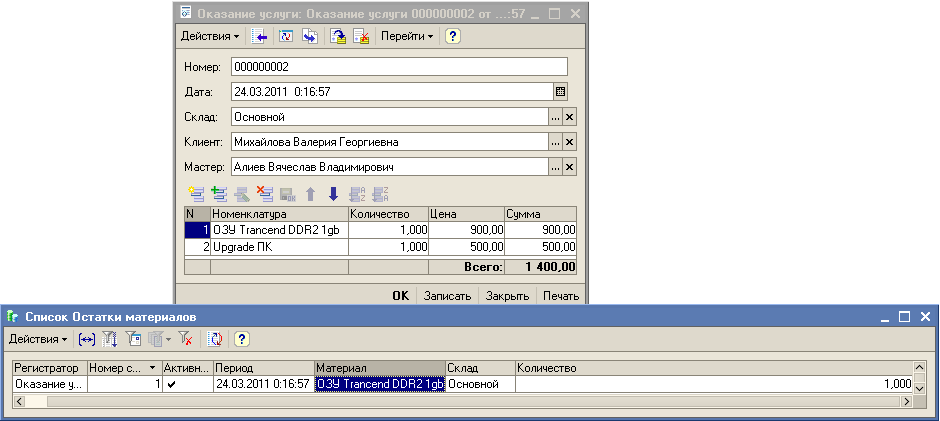Move the table row up

(311, 194)
